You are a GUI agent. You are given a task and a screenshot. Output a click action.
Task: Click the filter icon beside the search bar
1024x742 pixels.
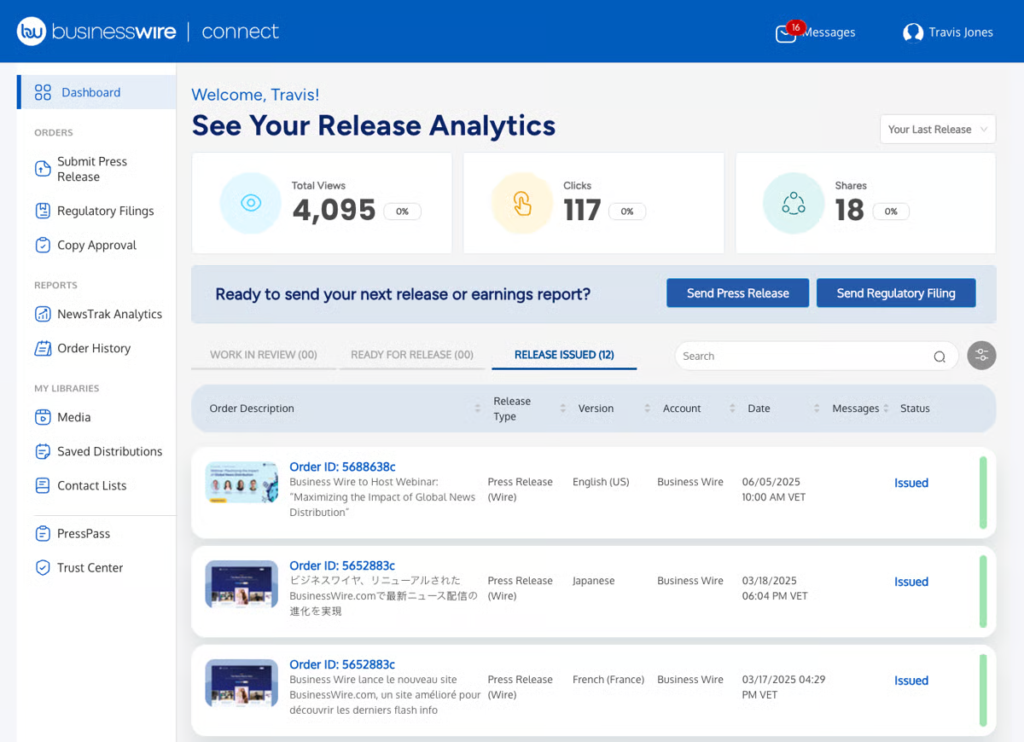[x=981, y=355]
